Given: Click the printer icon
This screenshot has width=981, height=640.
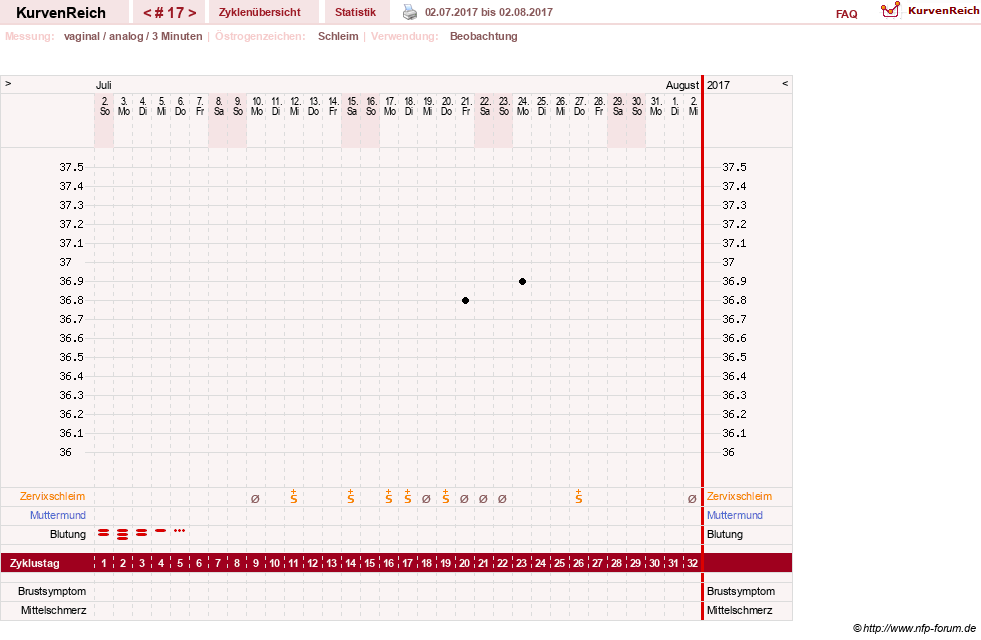Looking at the screenshot, I should pyautogui.click(x=410, y=12).
